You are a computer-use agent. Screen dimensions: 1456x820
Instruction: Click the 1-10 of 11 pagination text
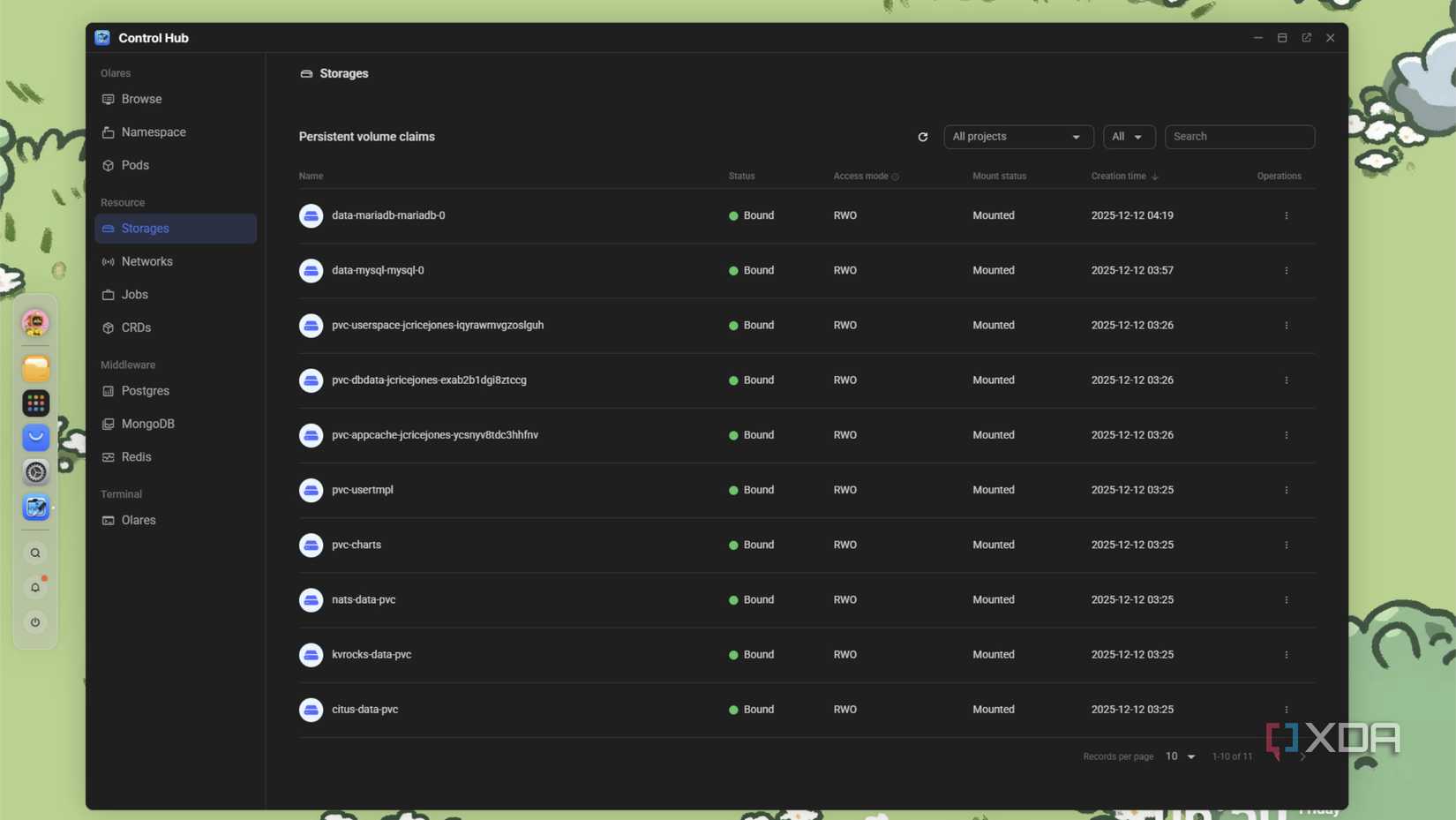pos(1232,756)
